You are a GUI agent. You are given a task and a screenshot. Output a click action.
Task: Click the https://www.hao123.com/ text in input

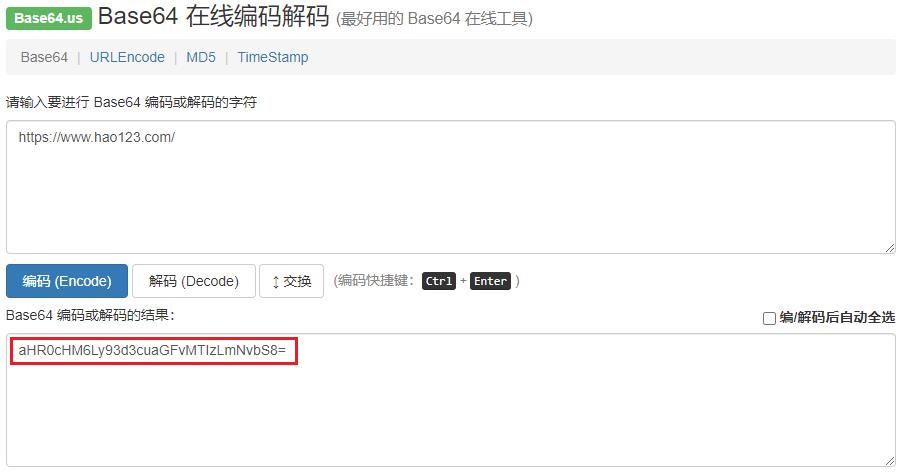96,137
